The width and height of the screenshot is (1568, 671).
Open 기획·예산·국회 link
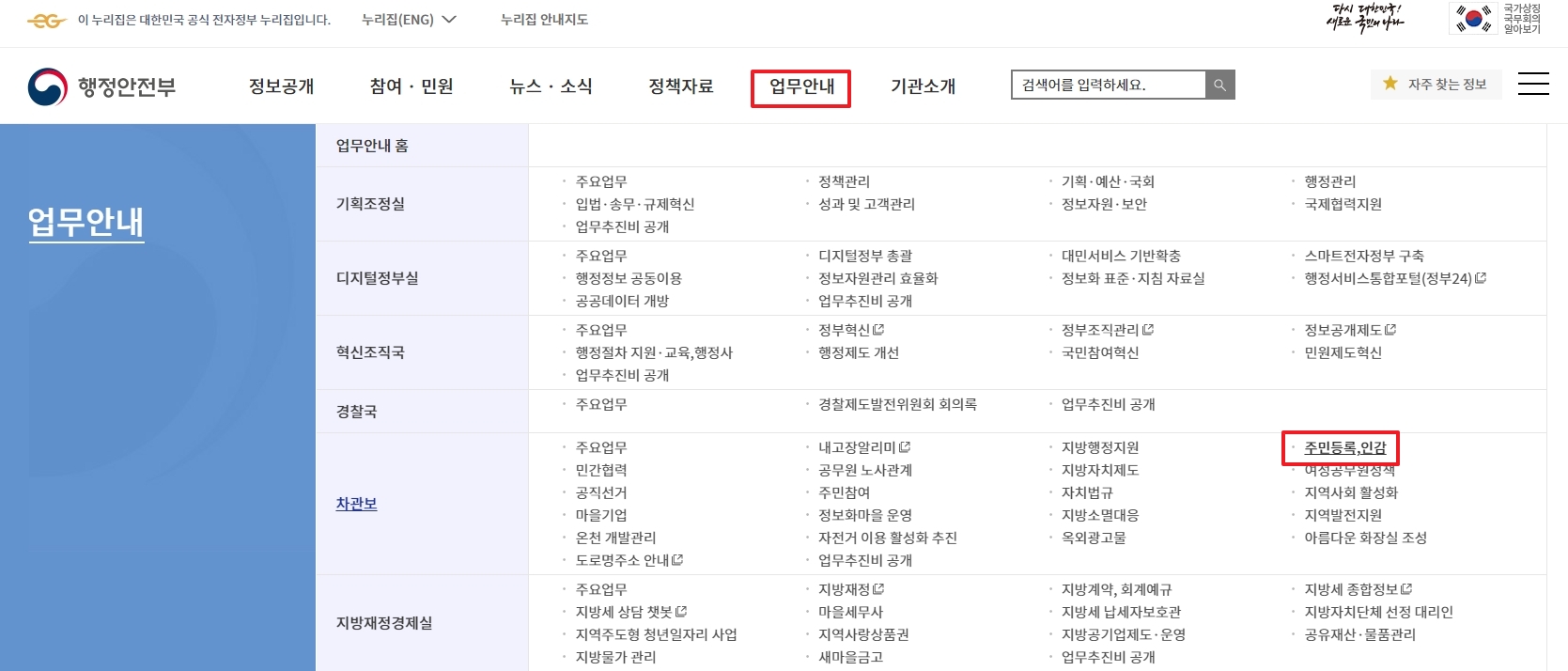[1108, 181]
